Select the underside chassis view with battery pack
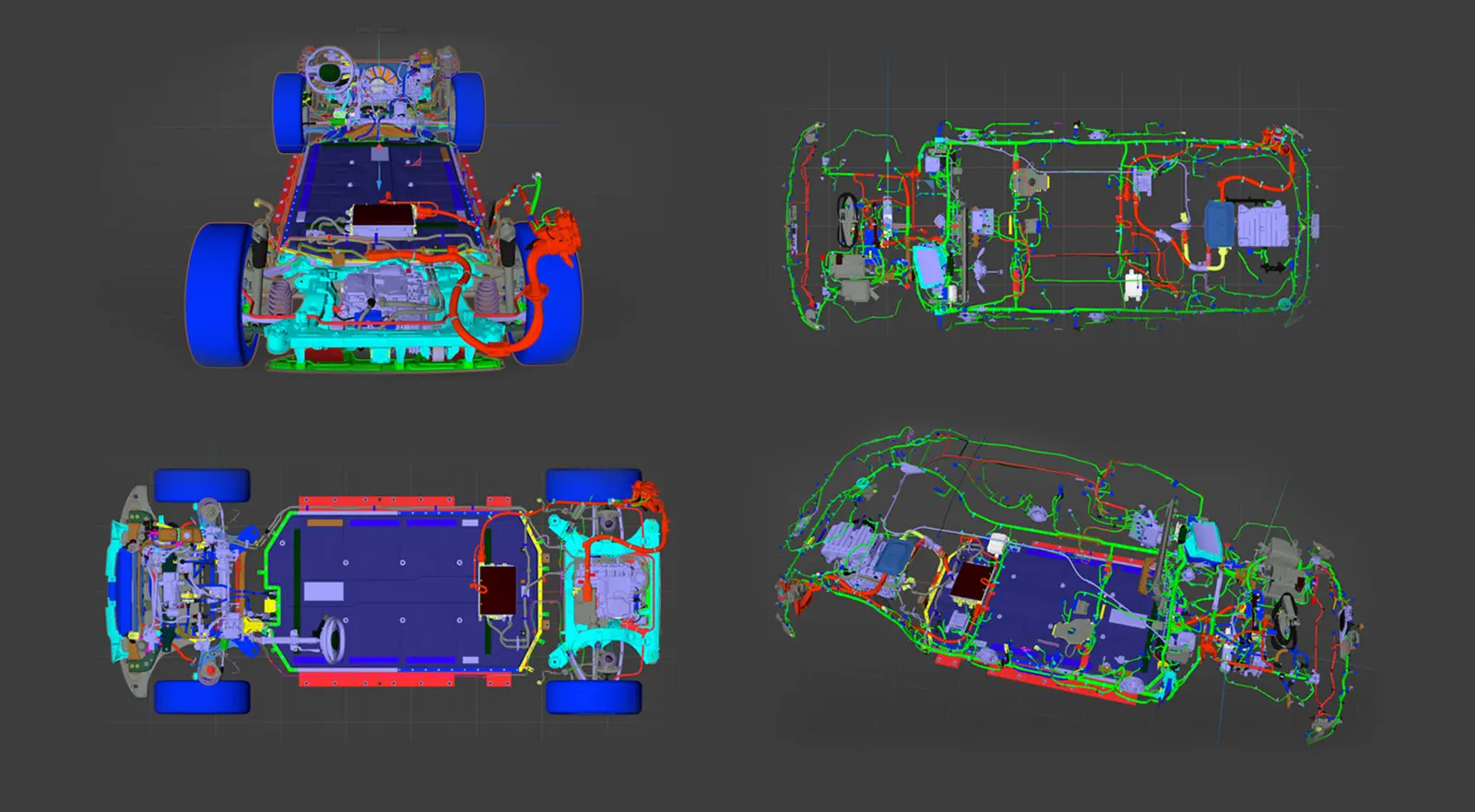This screenshot has height=812, width=1475. (389, 591)
